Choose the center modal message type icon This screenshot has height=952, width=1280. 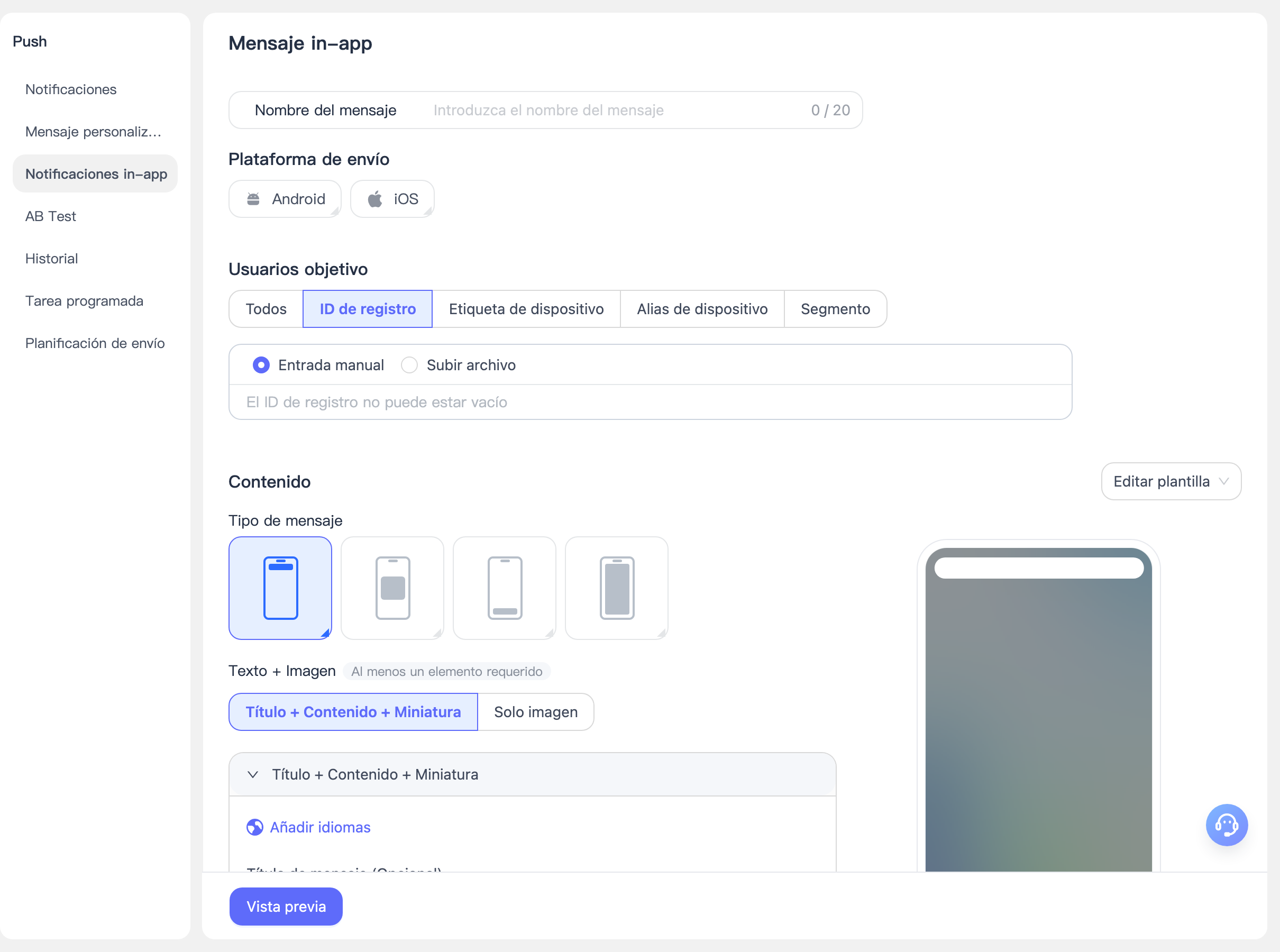click(x=392, y=588)
